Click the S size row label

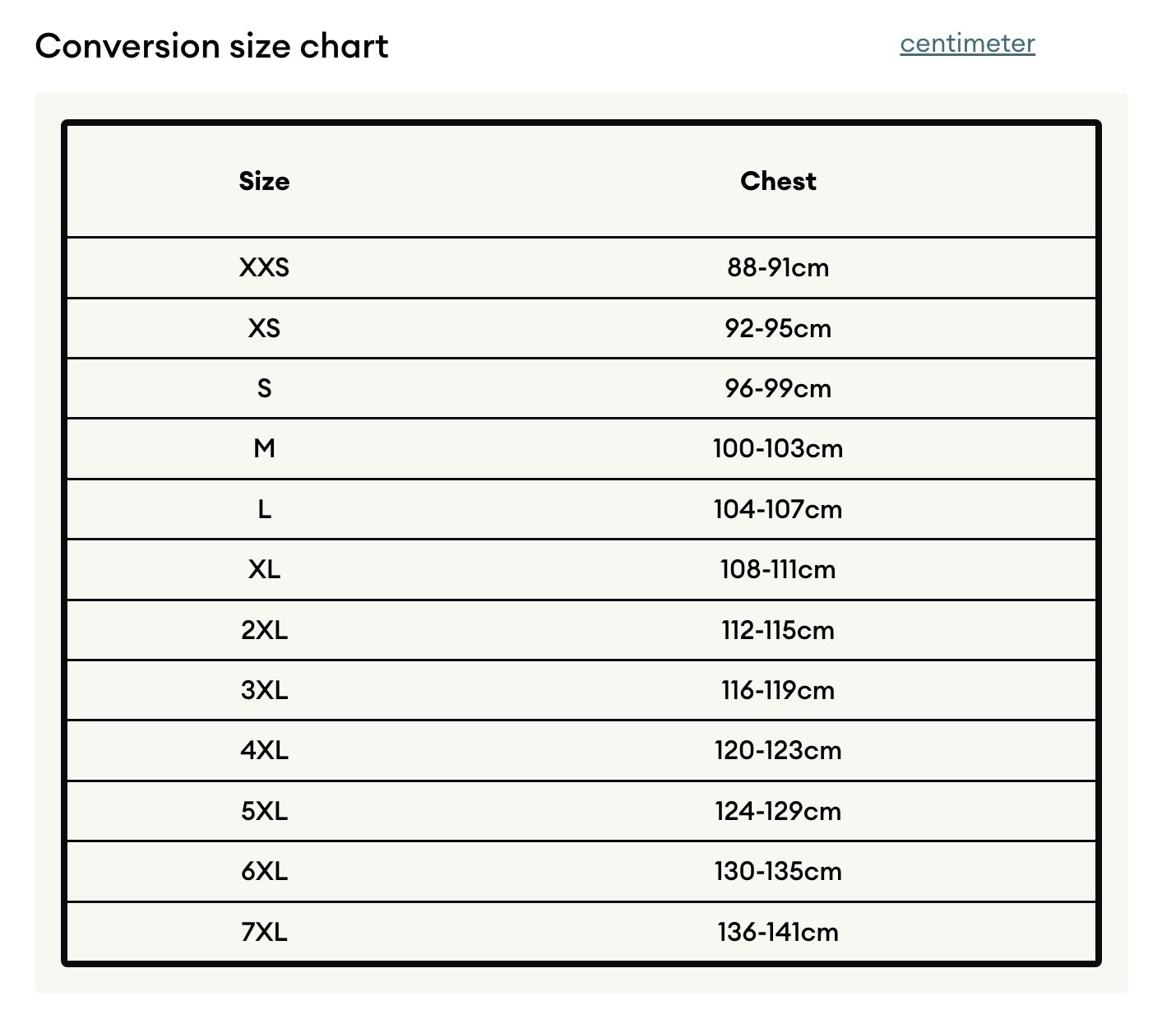coord(264,388)
